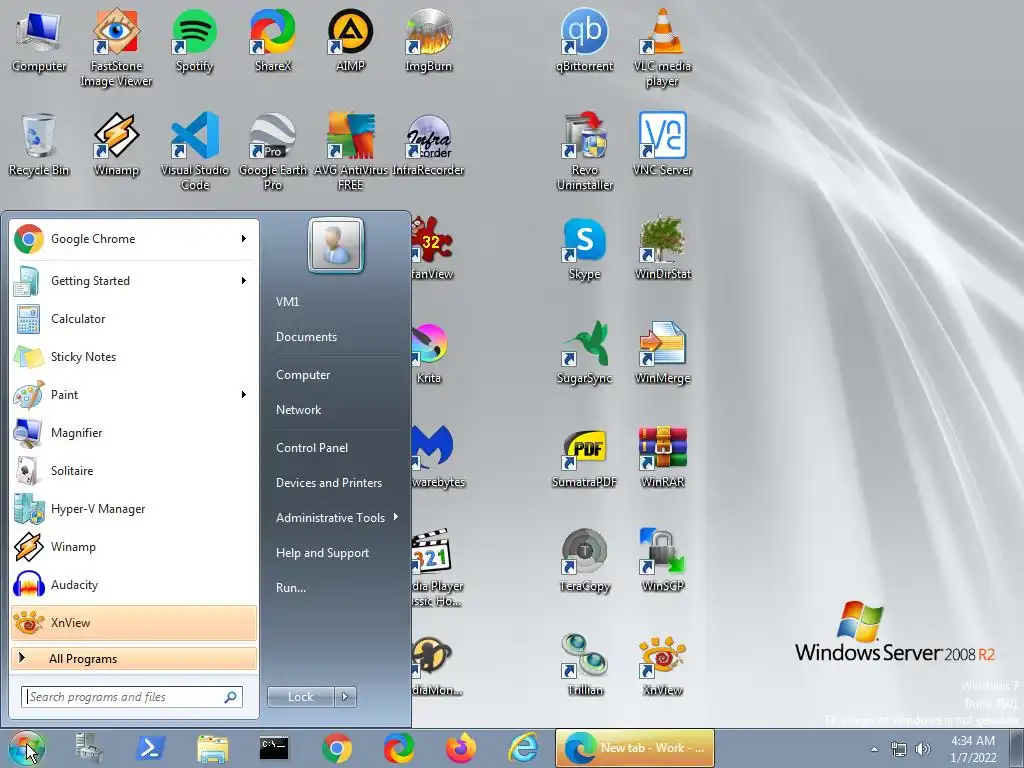1024x768 pixels.
Task: Click the VLC media player desktop icon
Action: coord(662,46)
